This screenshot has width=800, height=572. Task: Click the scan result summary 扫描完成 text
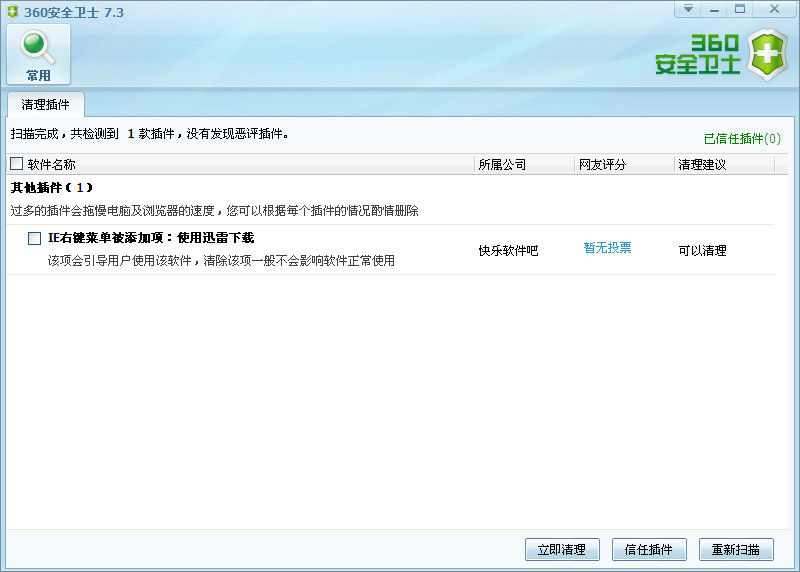click(149, 134)
